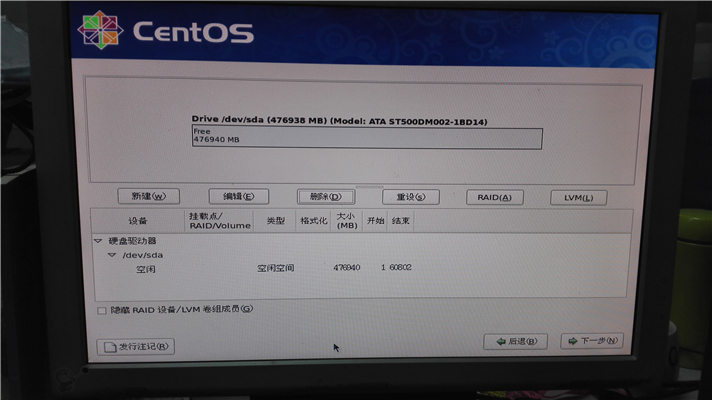Screen dimensions: 712x400
Task: Select the 硬盘驱动器 tree row
Action: point(361,241)
